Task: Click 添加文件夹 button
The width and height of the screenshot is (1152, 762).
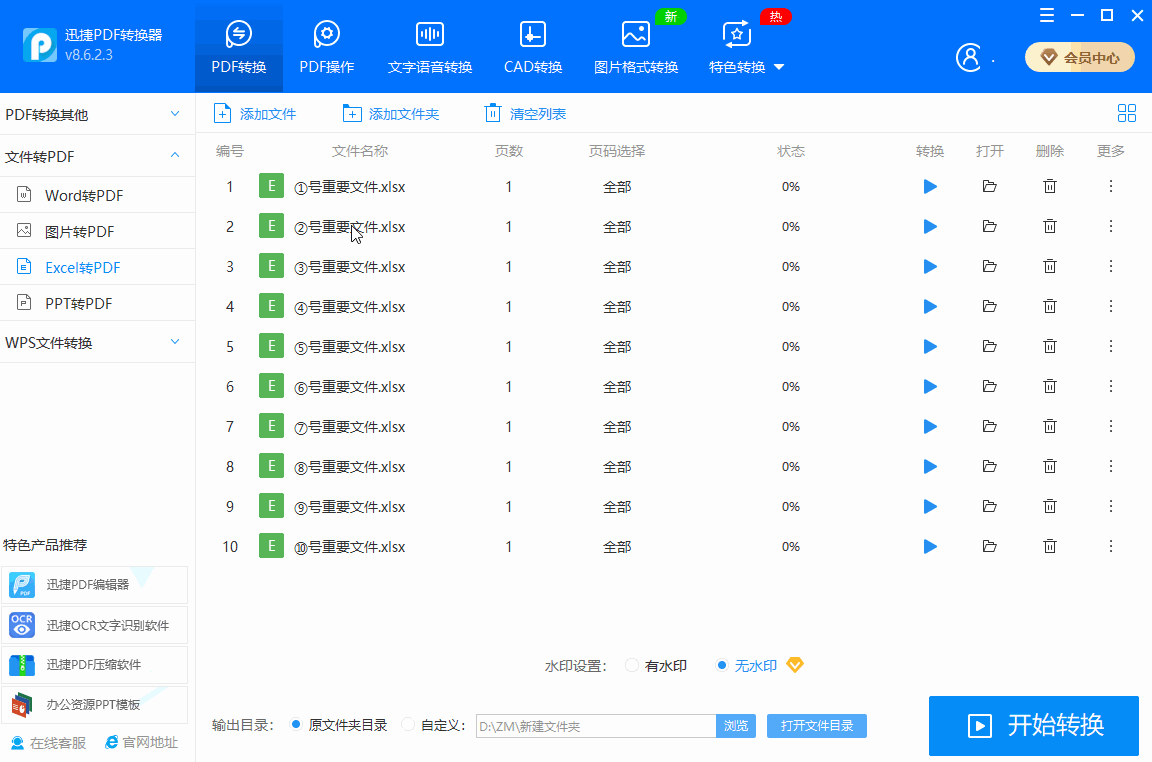Action: [x=391, y=114]
